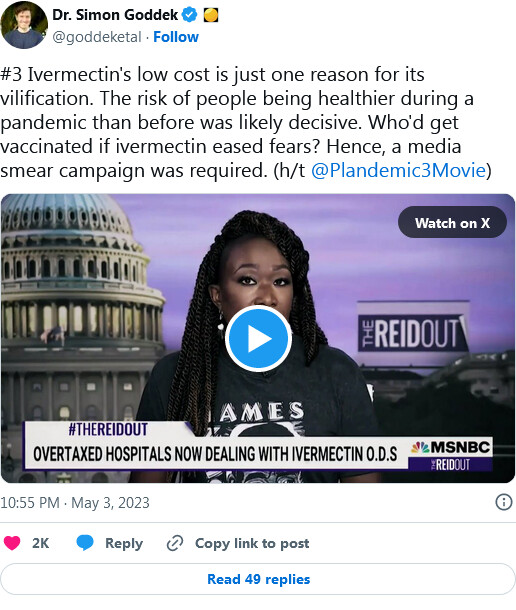Click the blue reply speech bubble icon
516x610 pixels.
85,543
